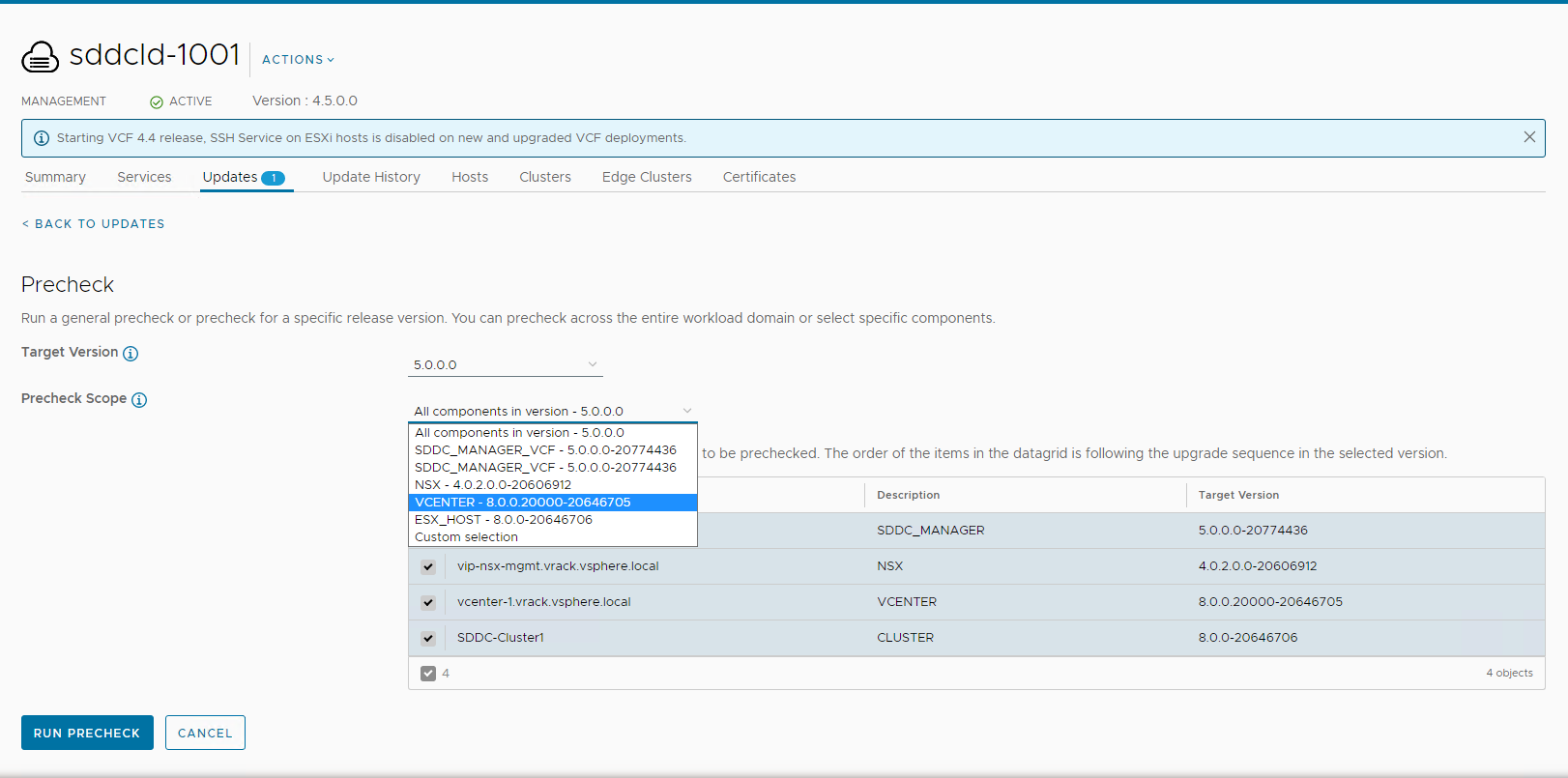This screenshot has height=778, width=1568.
Task: Click the sddcld-1001 domain title
Action: [155, 54]
